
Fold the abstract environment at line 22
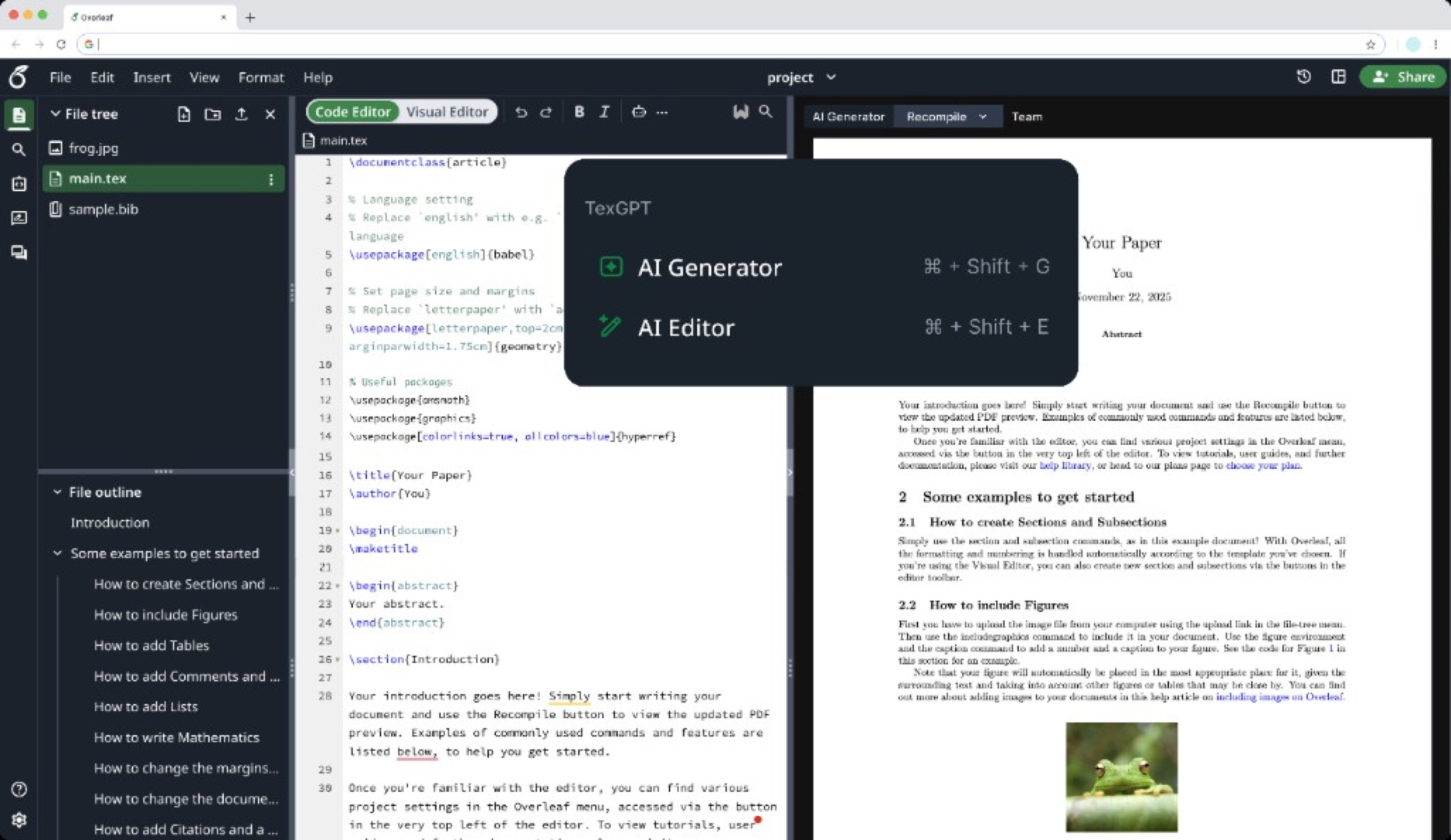(337, 586)
